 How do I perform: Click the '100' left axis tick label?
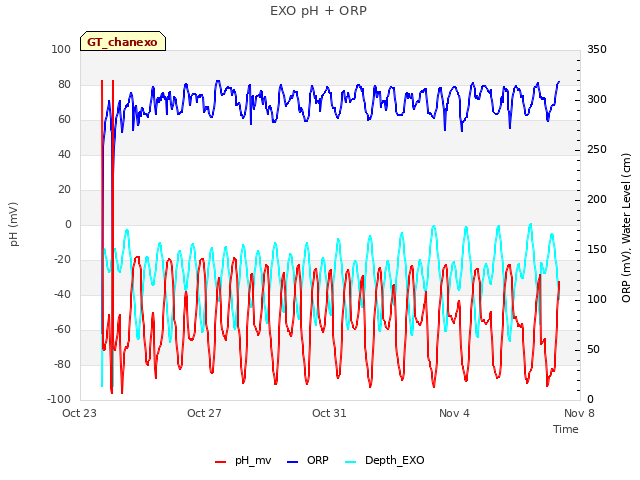coord(61,49)
